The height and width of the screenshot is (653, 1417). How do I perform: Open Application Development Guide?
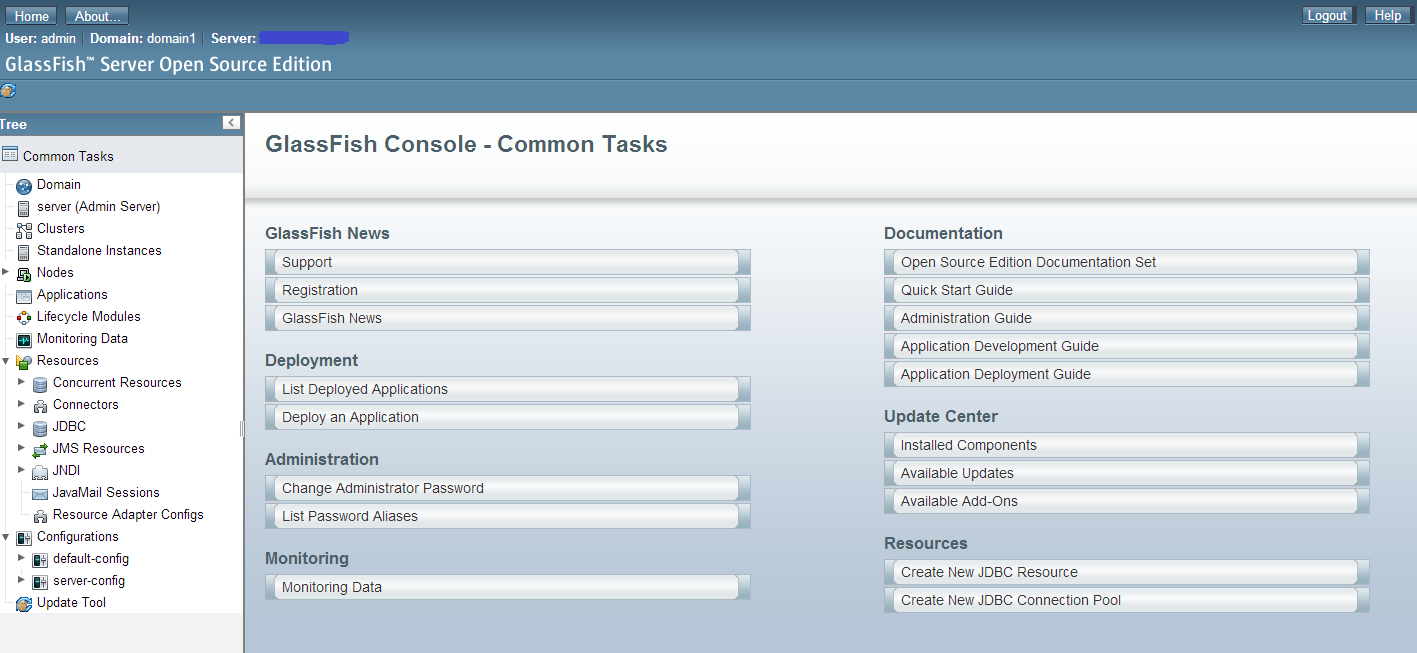pos(1127,346)
